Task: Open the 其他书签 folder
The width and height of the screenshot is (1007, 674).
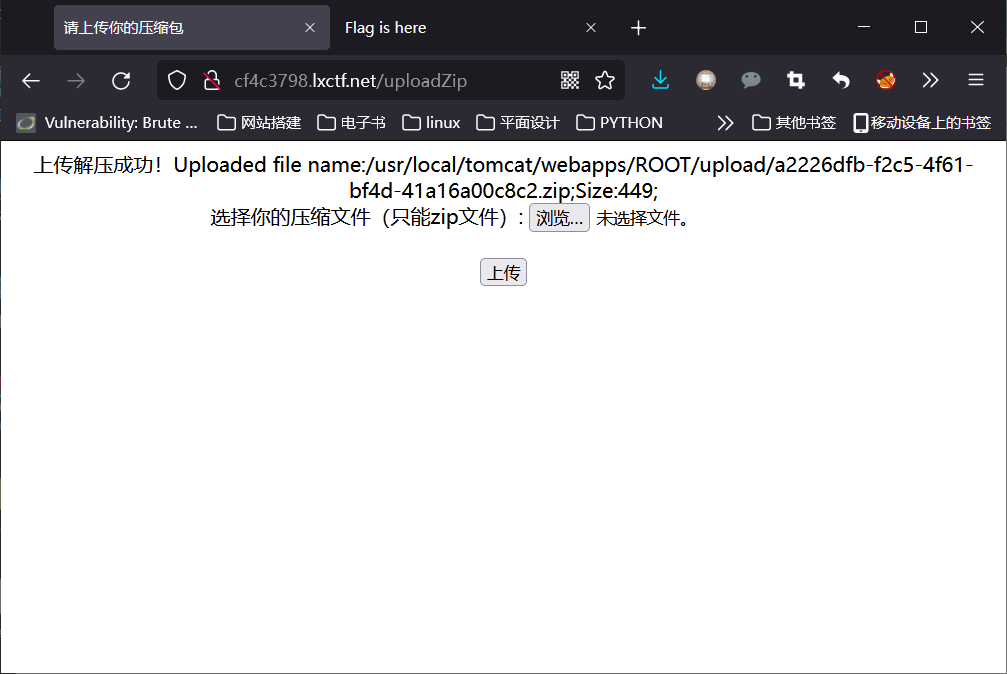Action: tap(794, 123)
